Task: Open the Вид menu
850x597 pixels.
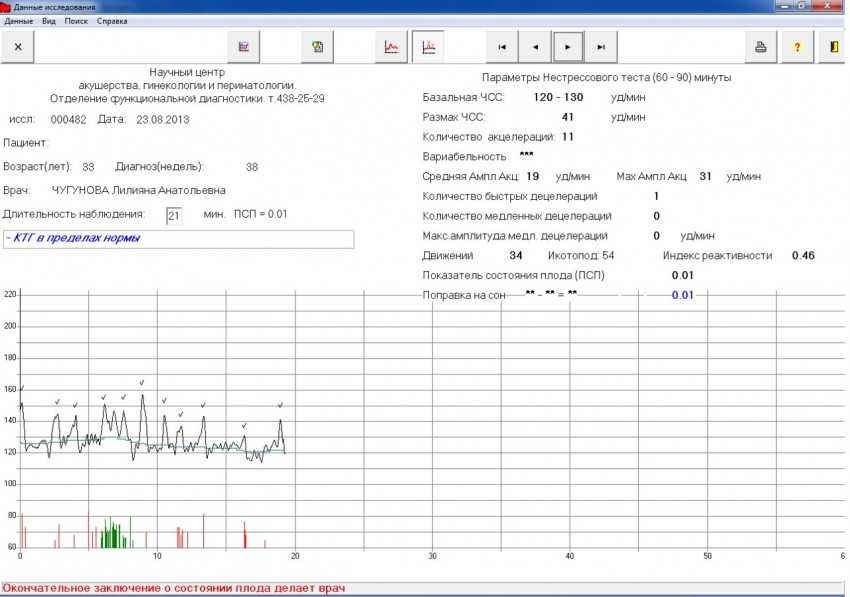Action: click(x=49, y=21)
